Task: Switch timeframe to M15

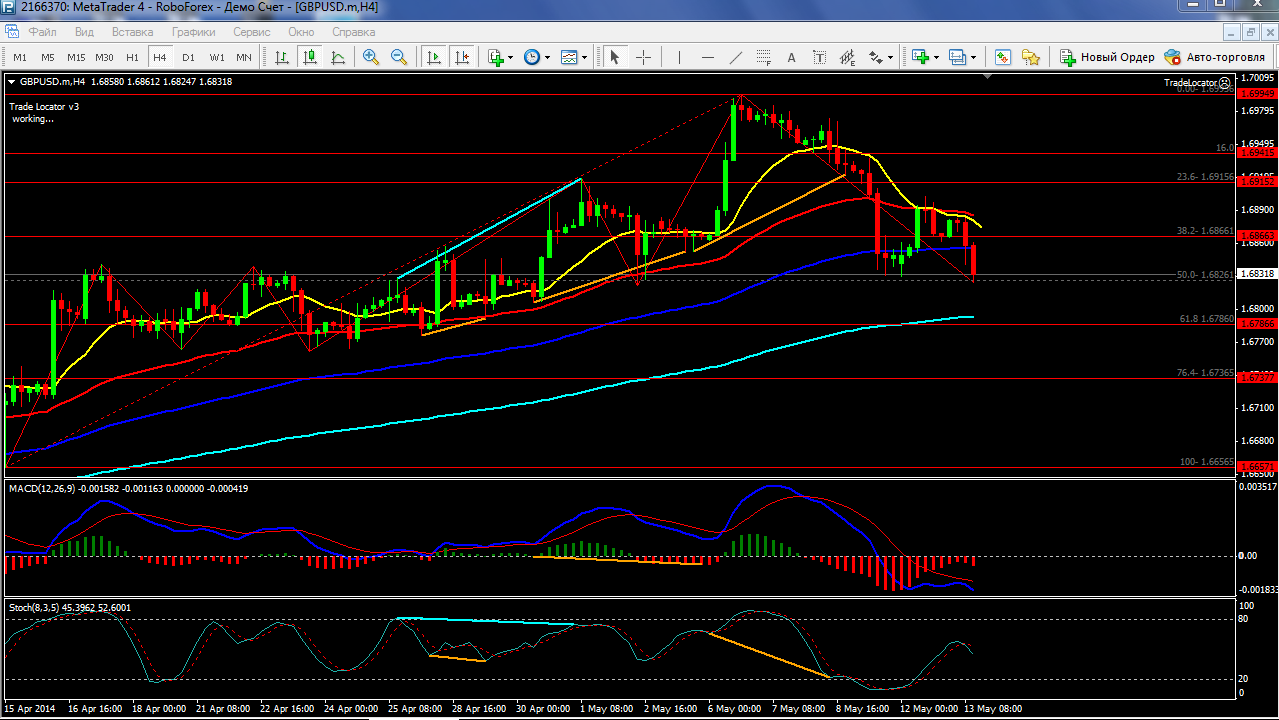Action: click(x=76, y=57)
